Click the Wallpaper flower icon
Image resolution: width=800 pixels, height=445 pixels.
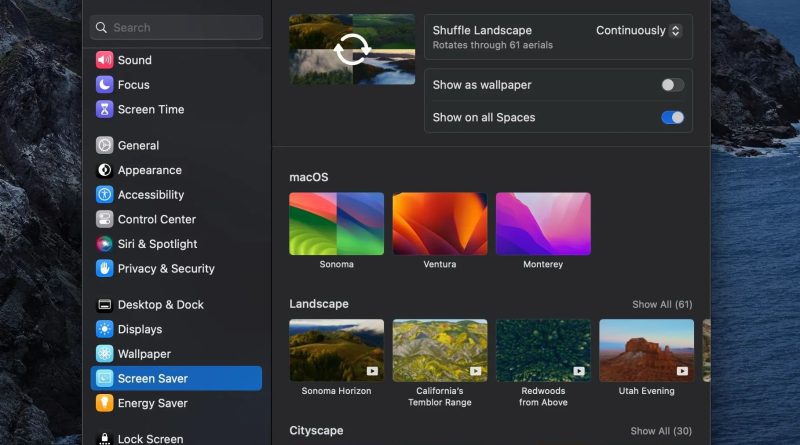(x=104, y=354)
